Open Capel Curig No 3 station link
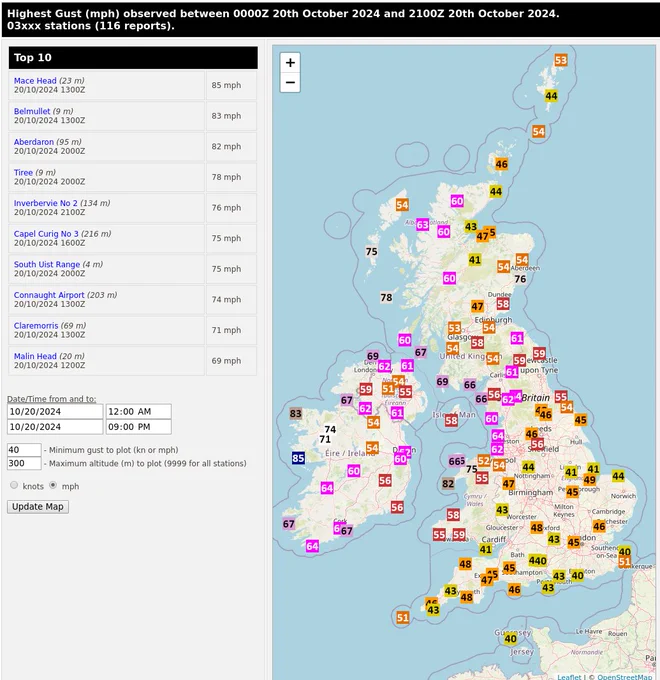660x680 pixels. [46, 234]
